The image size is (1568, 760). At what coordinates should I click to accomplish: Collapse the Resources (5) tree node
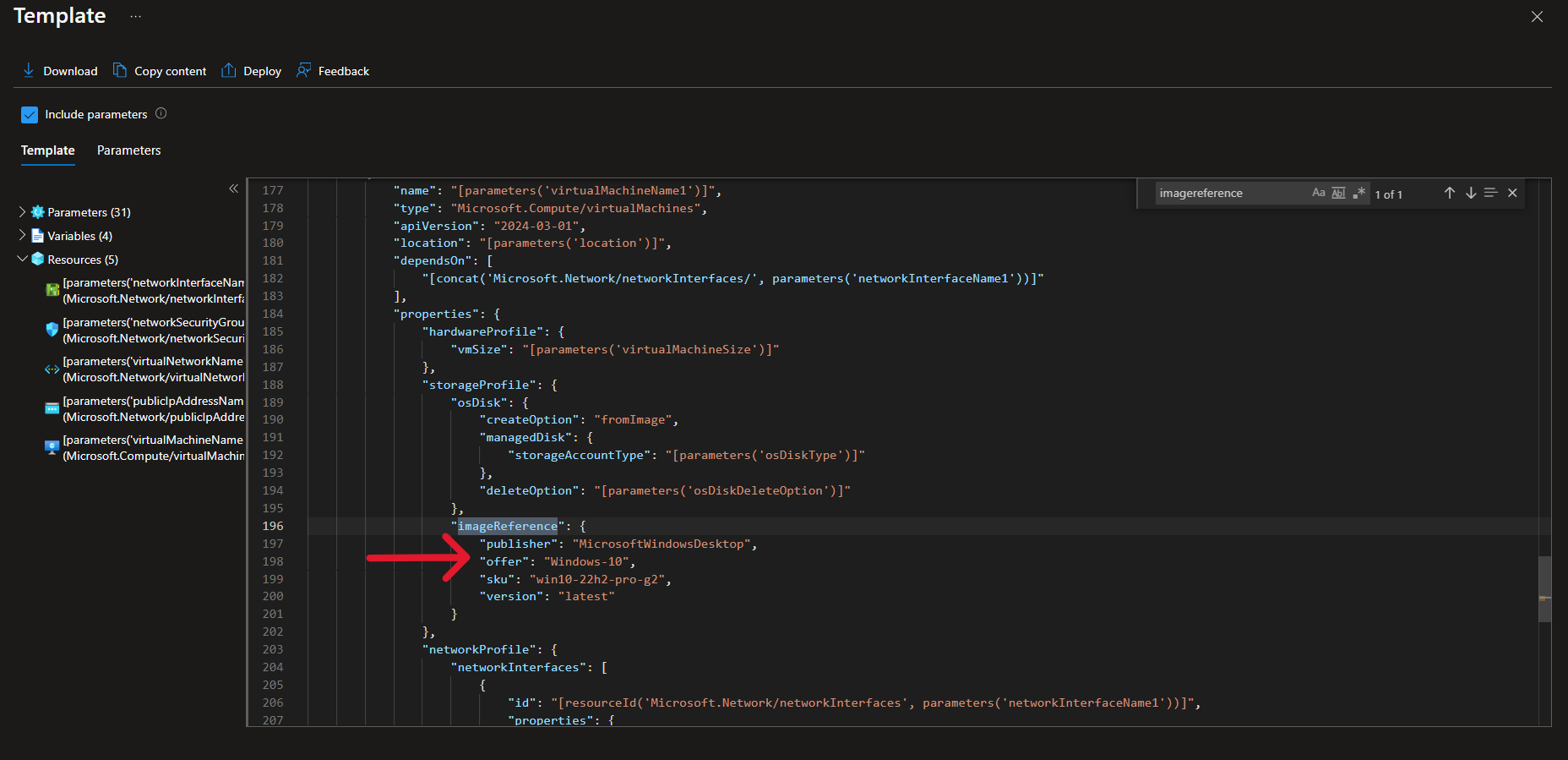point(22,260)
